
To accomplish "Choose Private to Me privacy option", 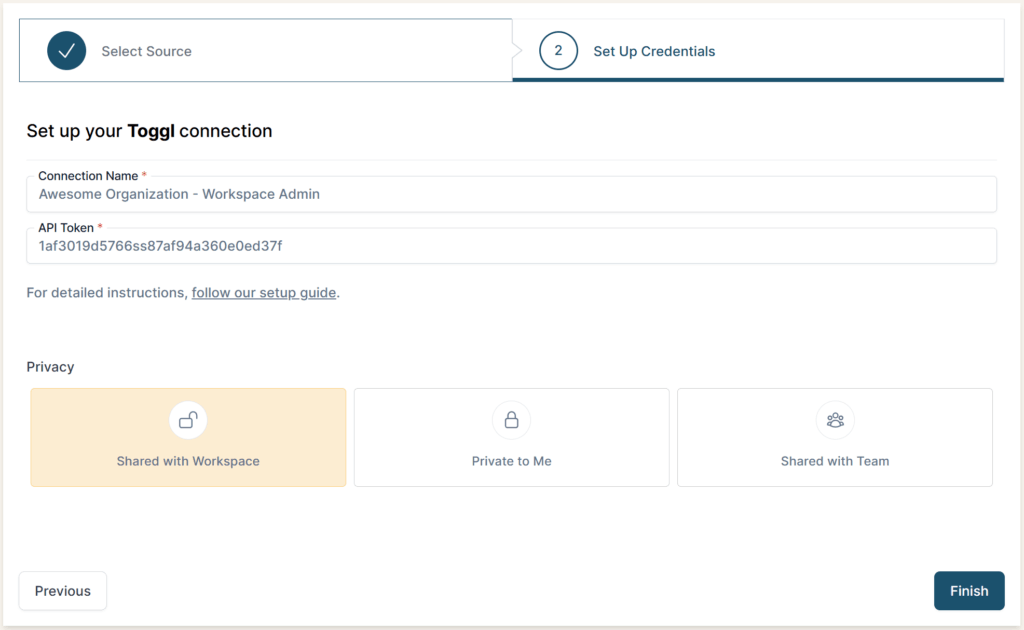I will [x=511, y=437].
